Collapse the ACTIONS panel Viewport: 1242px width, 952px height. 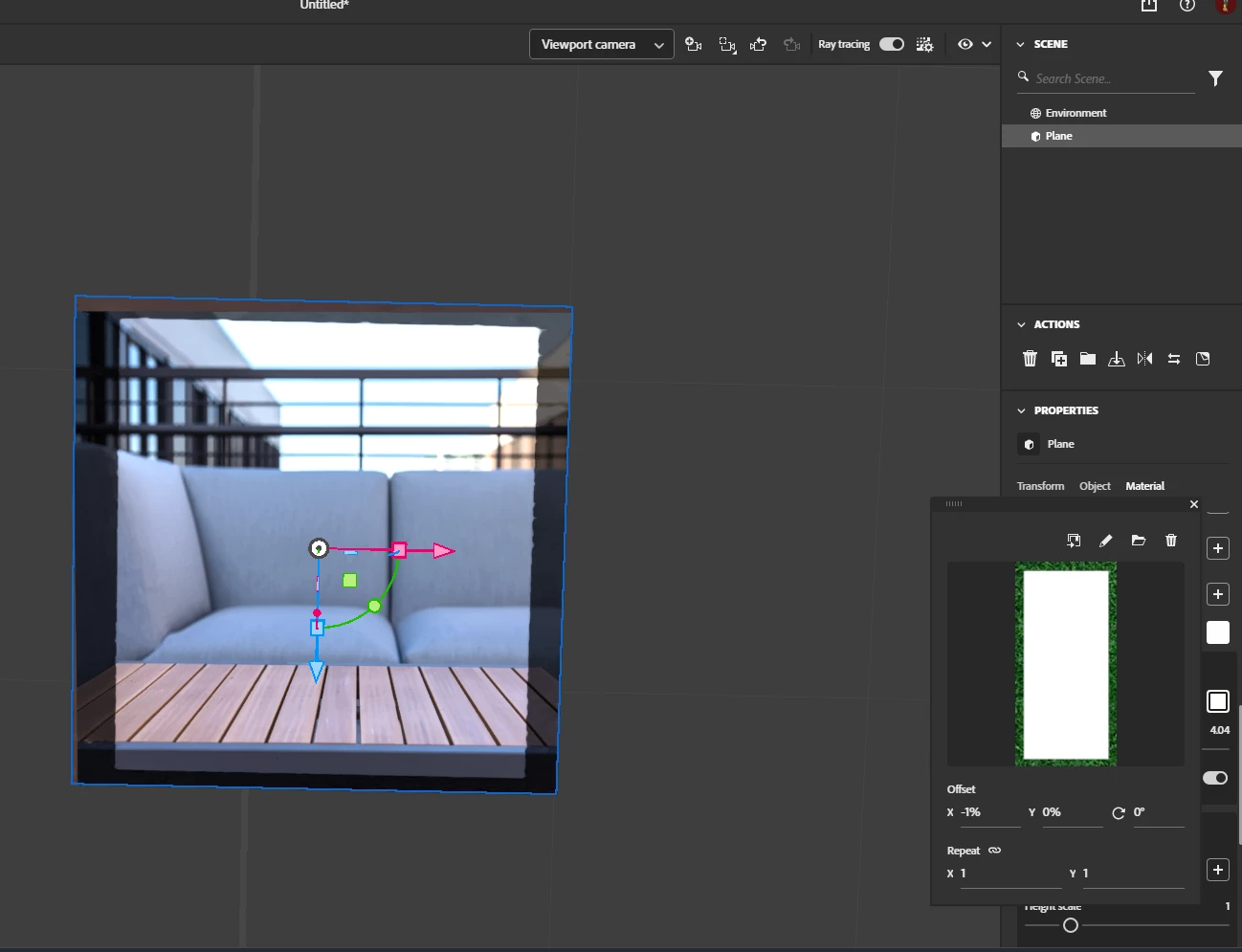click(x=1021, y=325)
